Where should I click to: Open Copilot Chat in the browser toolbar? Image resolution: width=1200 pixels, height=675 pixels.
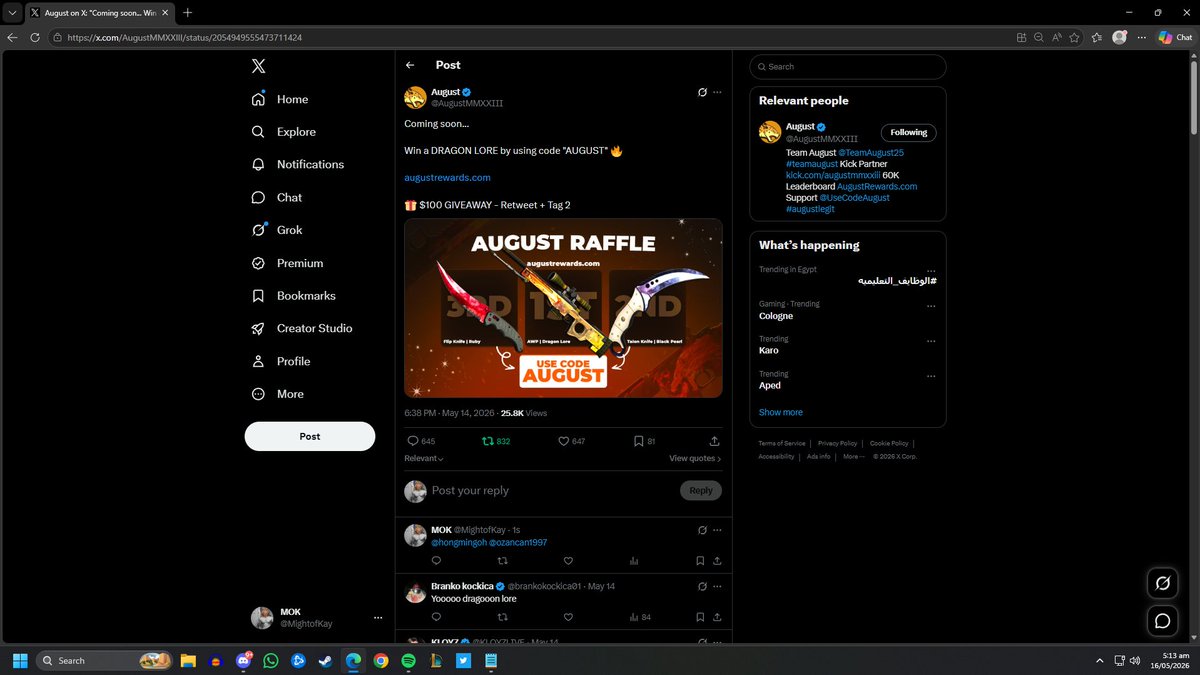(x=1175, y=37)
